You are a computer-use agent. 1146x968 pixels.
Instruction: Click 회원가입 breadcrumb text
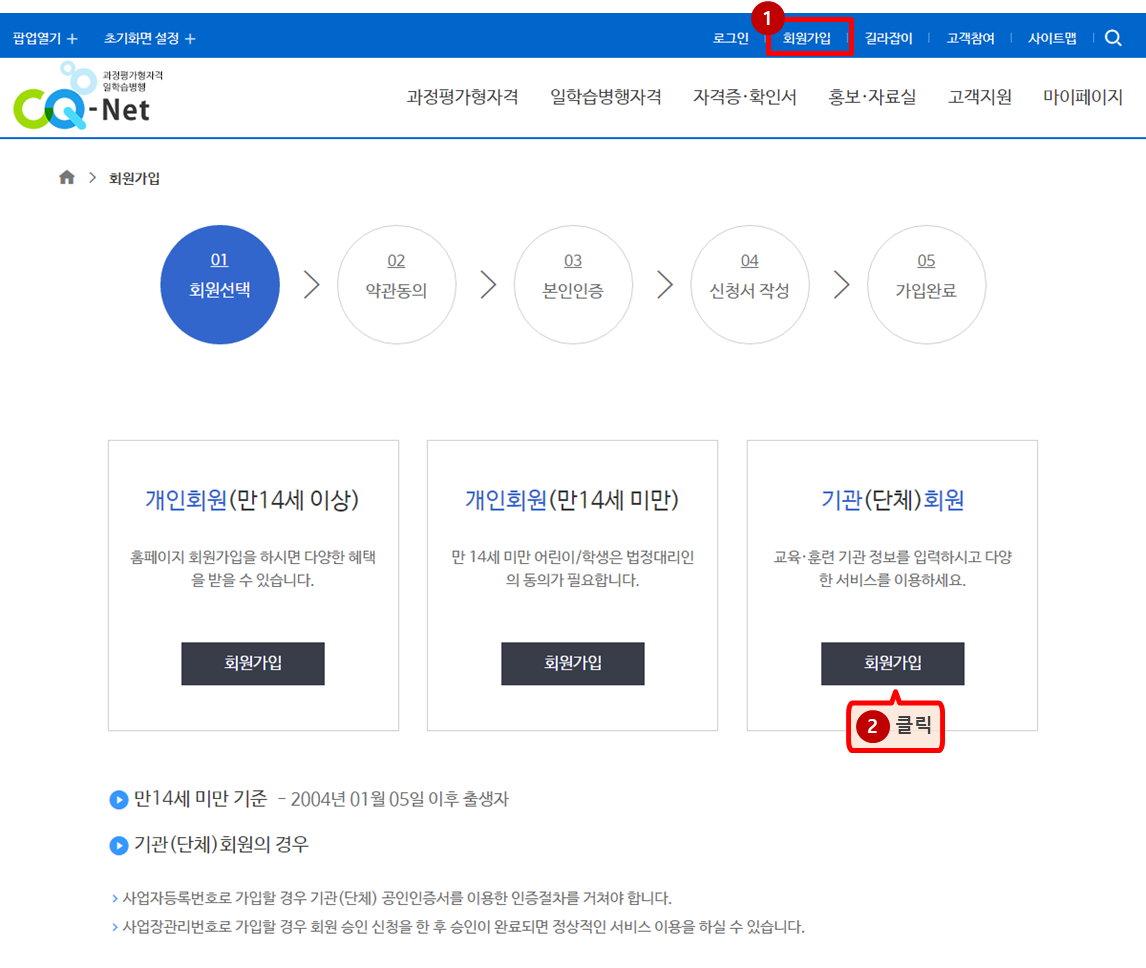pos(134,178)
